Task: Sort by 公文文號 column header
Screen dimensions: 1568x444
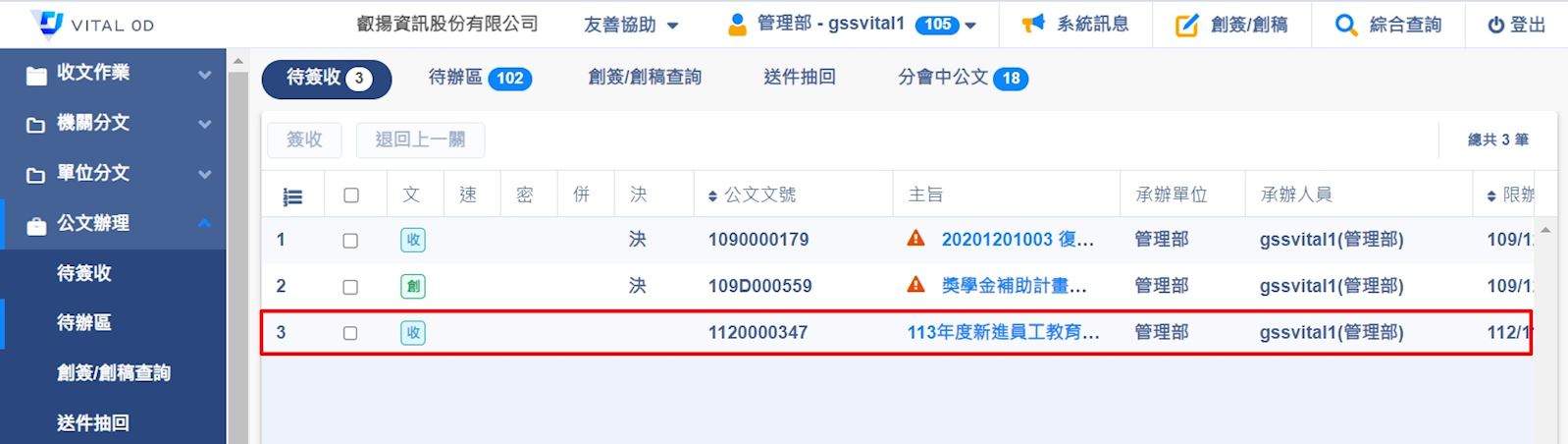Action: point(752,194)
